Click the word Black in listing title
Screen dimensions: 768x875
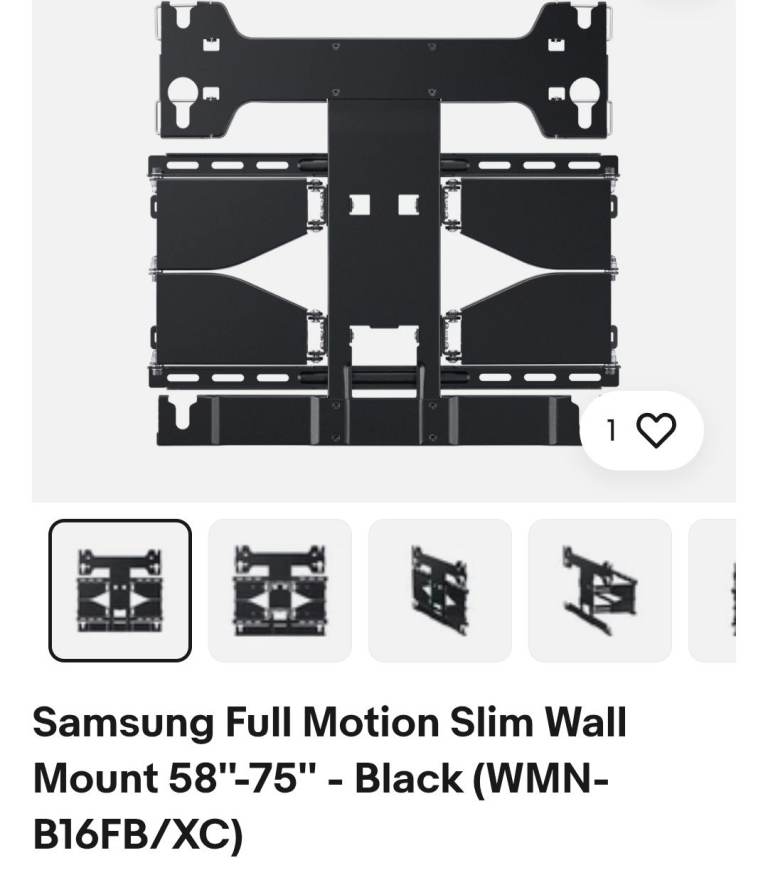coord(409,778)
